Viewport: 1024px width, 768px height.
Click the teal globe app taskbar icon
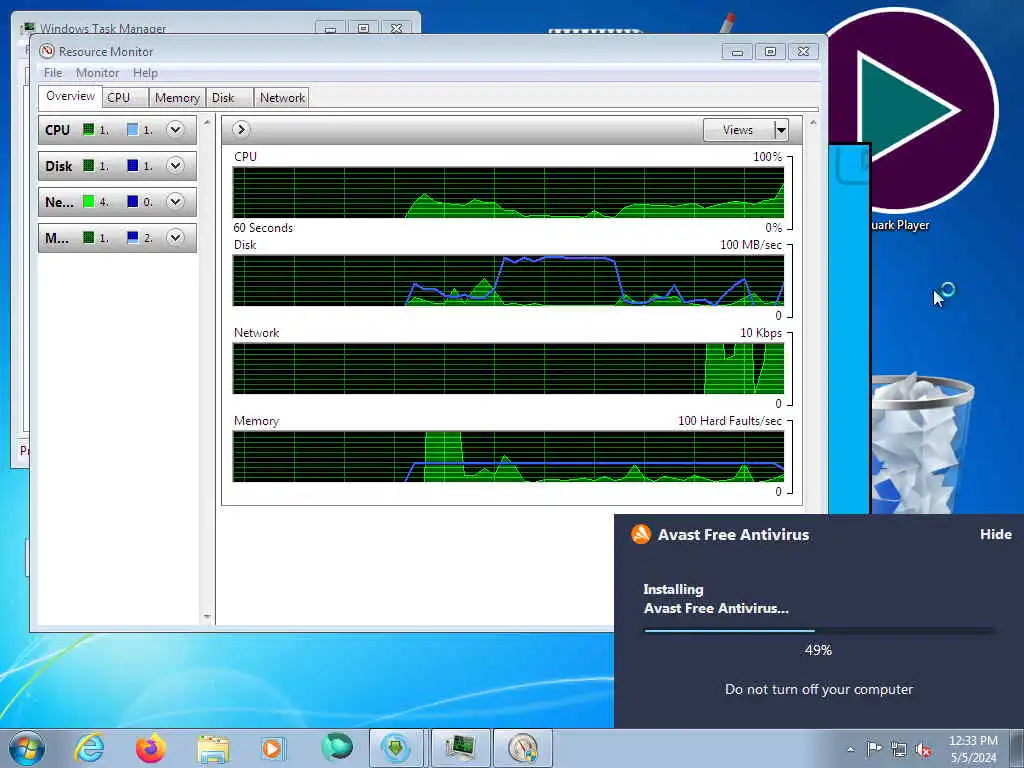point(337,747)
